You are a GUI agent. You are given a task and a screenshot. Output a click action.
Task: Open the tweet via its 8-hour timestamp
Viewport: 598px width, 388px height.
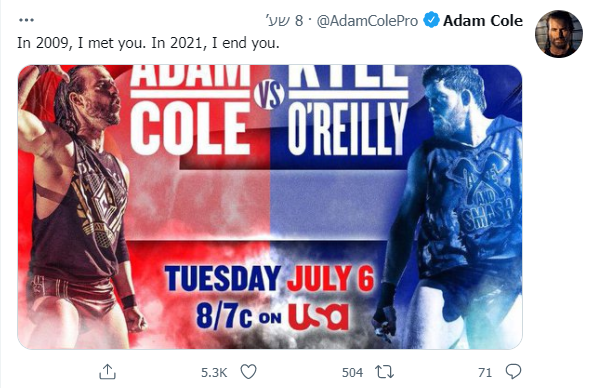click(x=284, y=21)
